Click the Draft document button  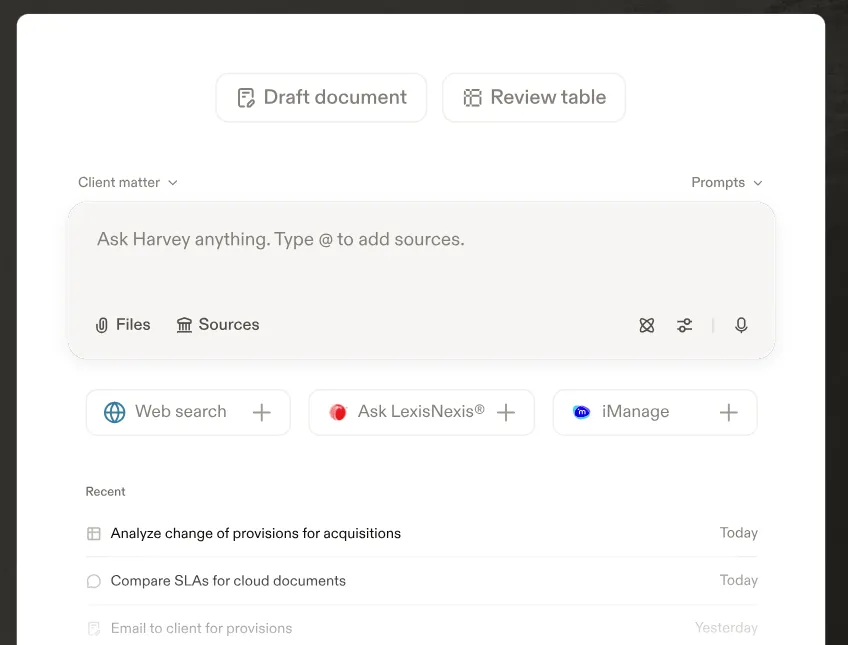(321, 98)
